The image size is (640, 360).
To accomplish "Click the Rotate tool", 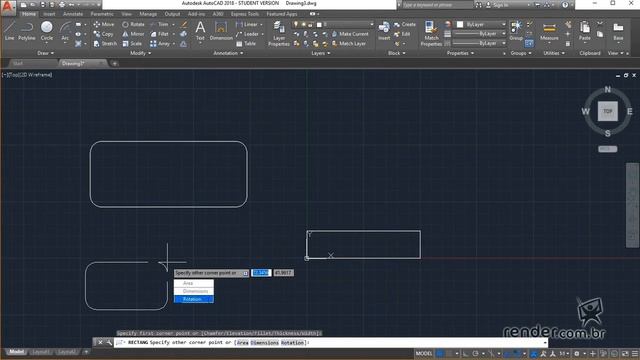I will point(133,24).
